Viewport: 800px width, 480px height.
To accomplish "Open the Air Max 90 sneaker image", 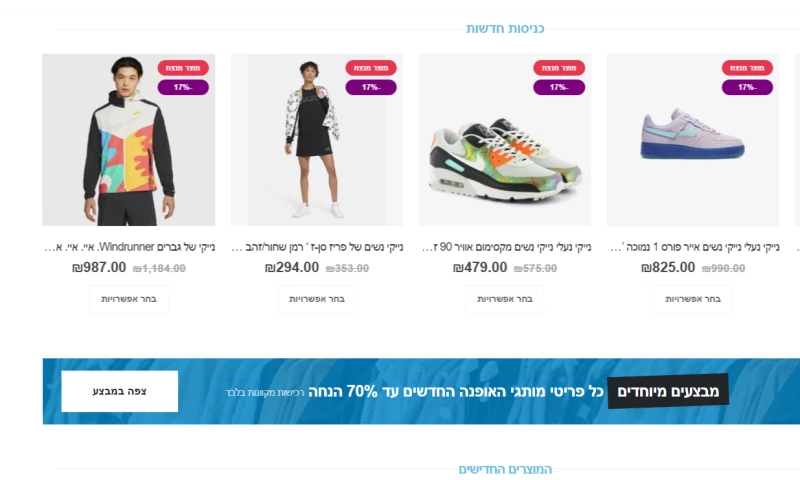I will [x=505, y=140].
